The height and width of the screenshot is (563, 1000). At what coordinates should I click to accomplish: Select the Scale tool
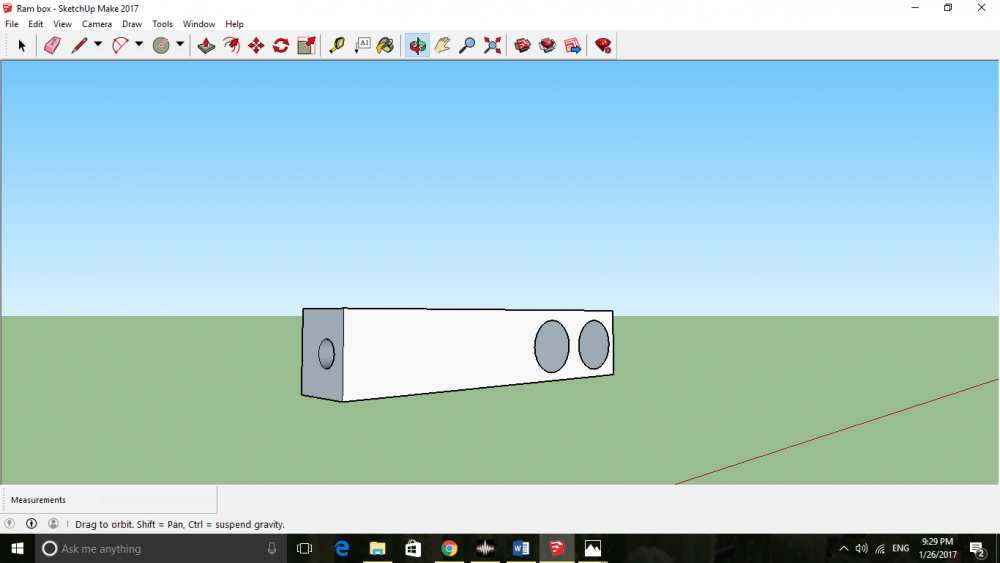306,45
